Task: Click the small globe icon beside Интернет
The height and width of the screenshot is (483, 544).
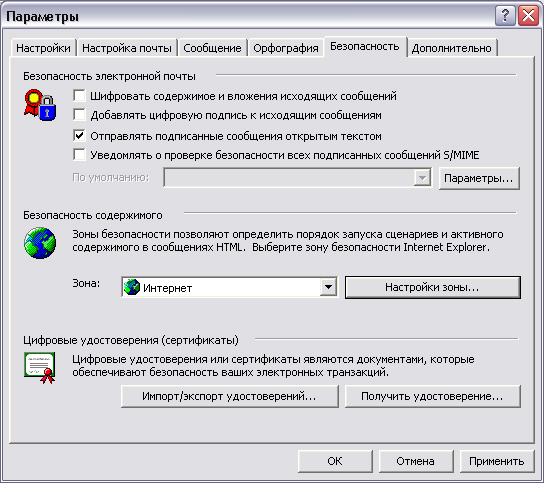Action: (x=132, y=287)
